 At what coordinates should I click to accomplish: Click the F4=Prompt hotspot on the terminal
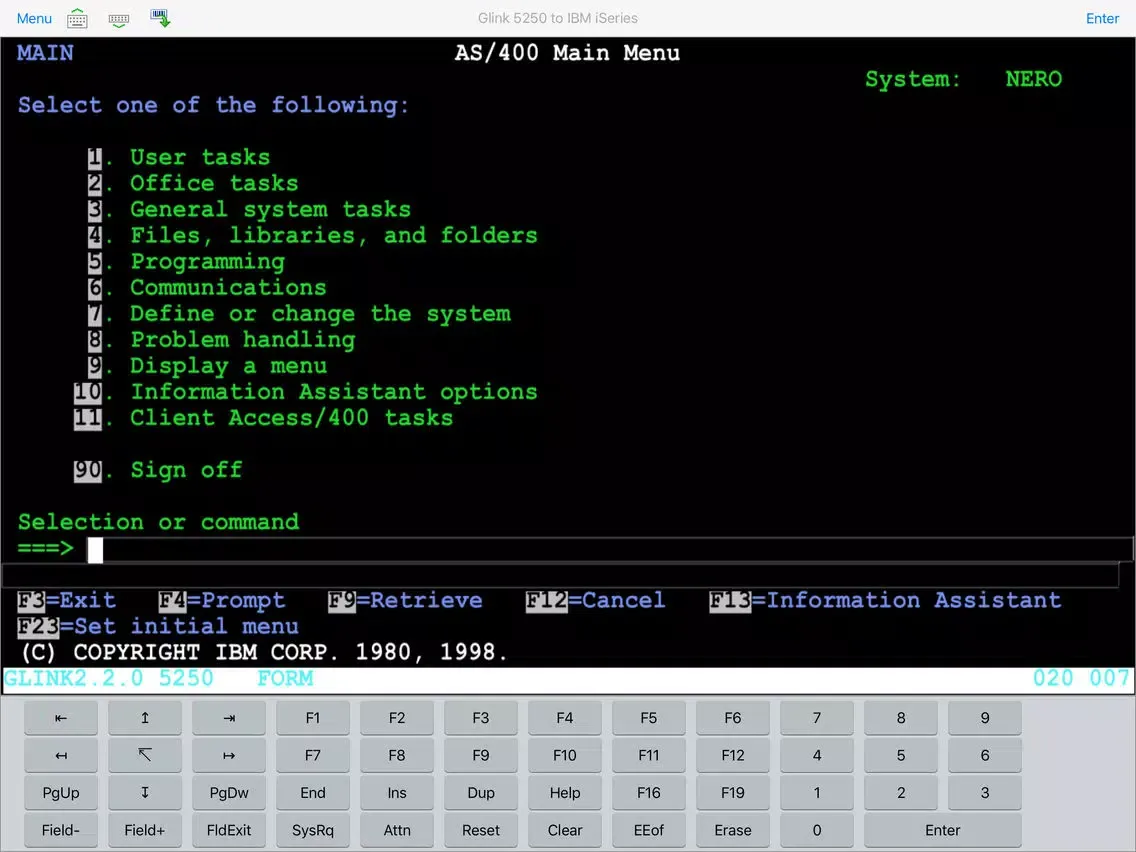pyautogui.click(x=222, y=601)
